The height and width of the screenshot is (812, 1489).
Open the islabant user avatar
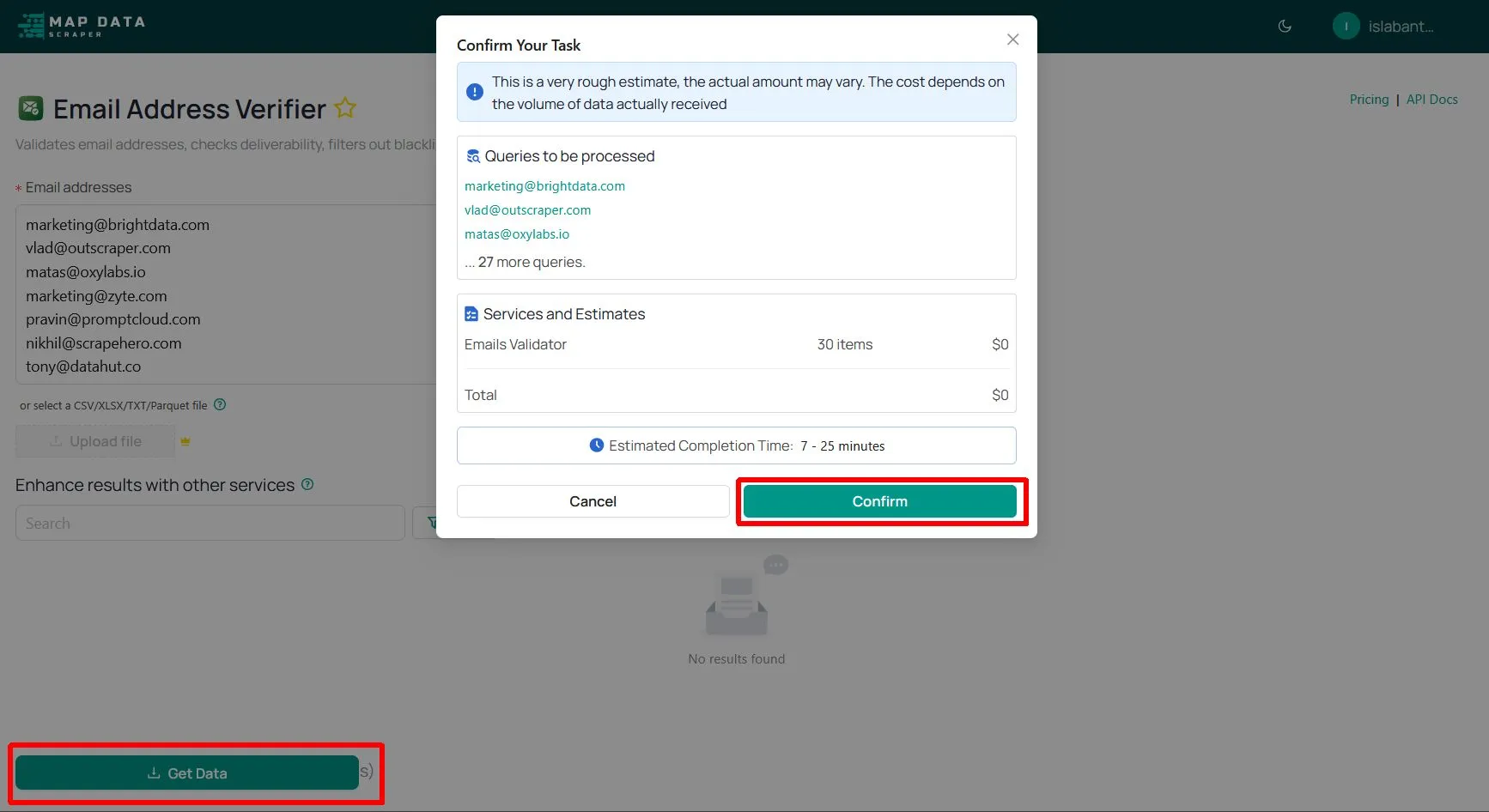tap(1346, 27)
